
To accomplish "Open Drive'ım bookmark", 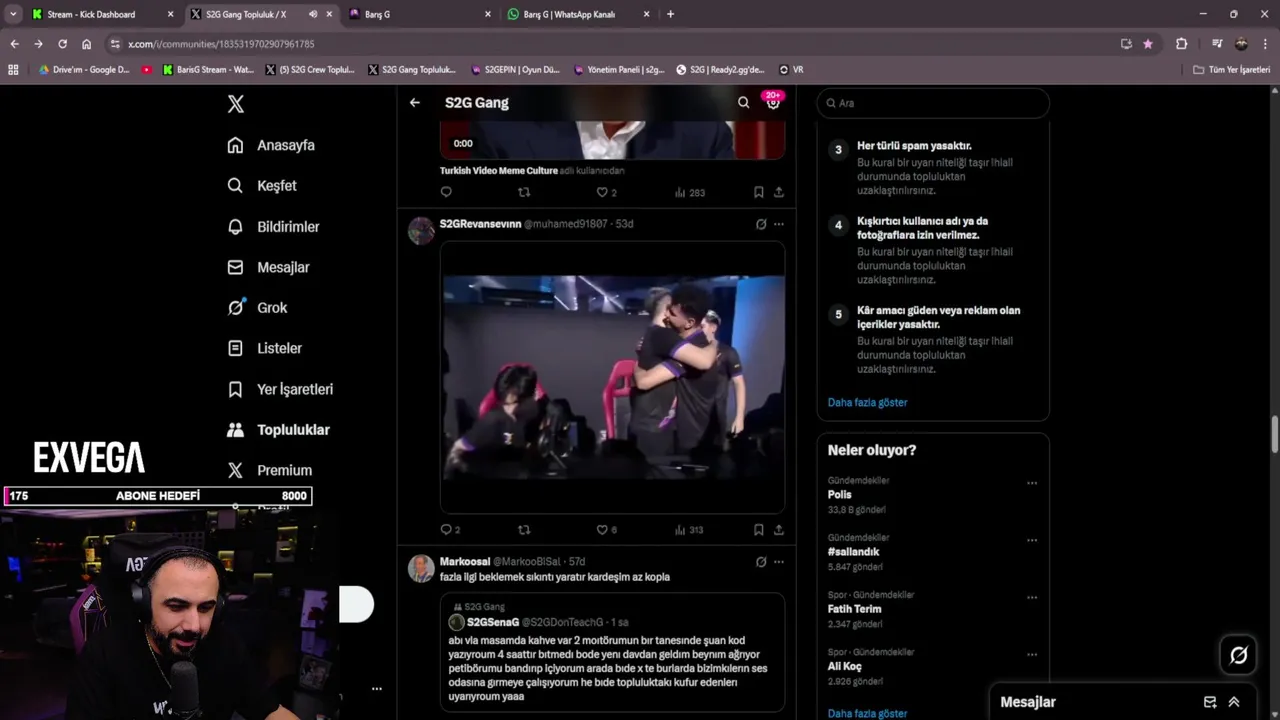I will point(84,70).
